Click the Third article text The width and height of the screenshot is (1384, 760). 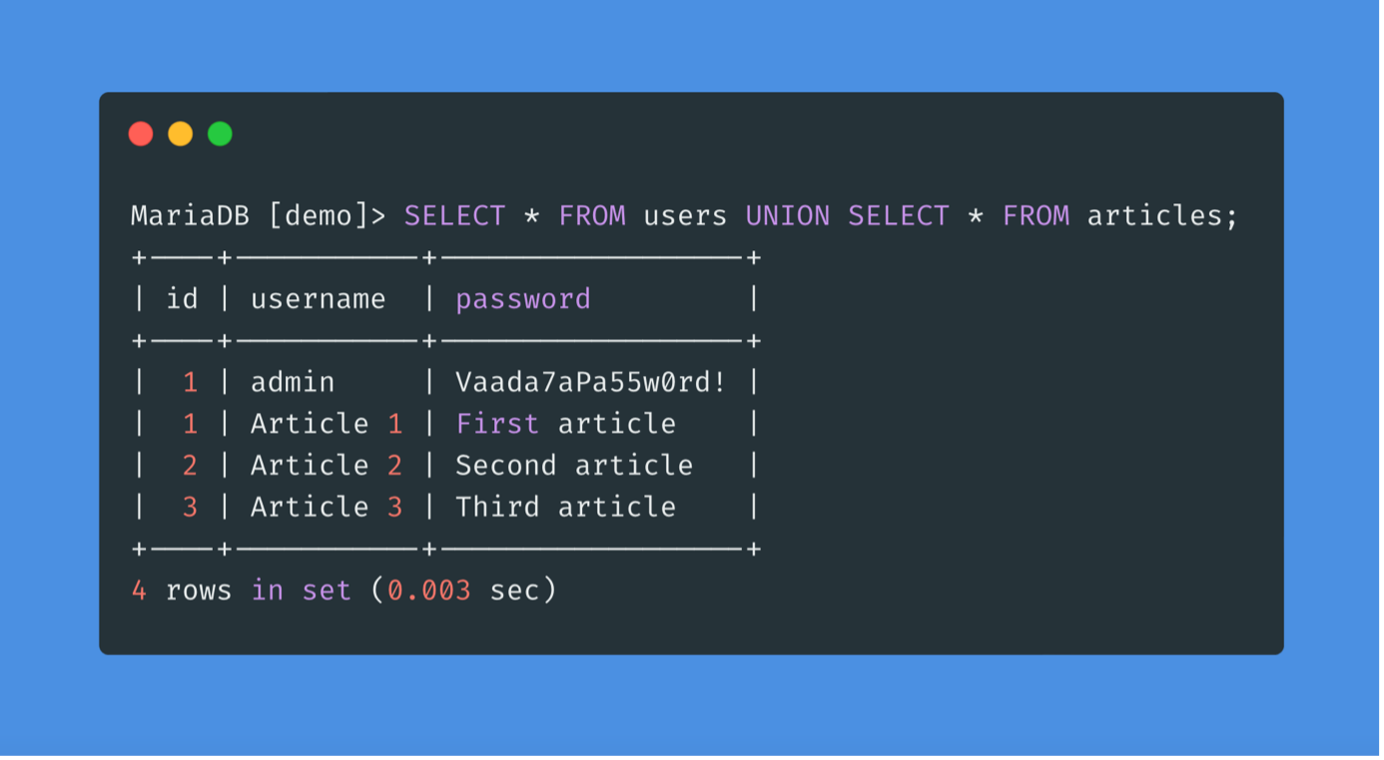tap(565, 507)
